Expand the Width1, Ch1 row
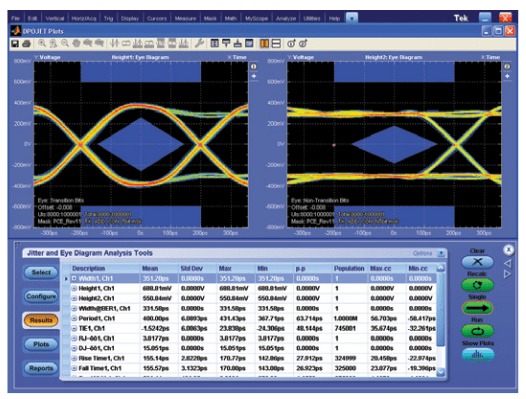 point(74,279)
